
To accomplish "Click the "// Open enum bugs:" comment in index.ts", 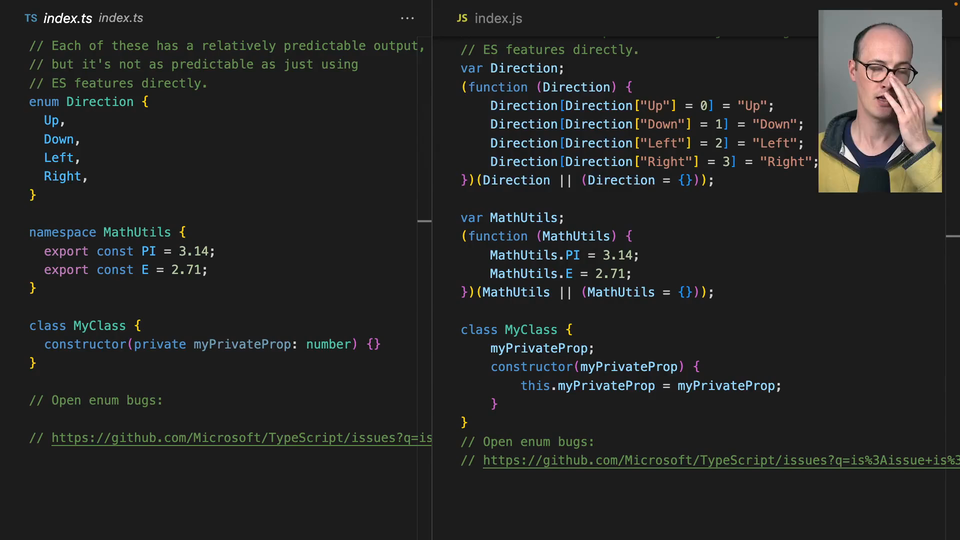I will 95,401.
